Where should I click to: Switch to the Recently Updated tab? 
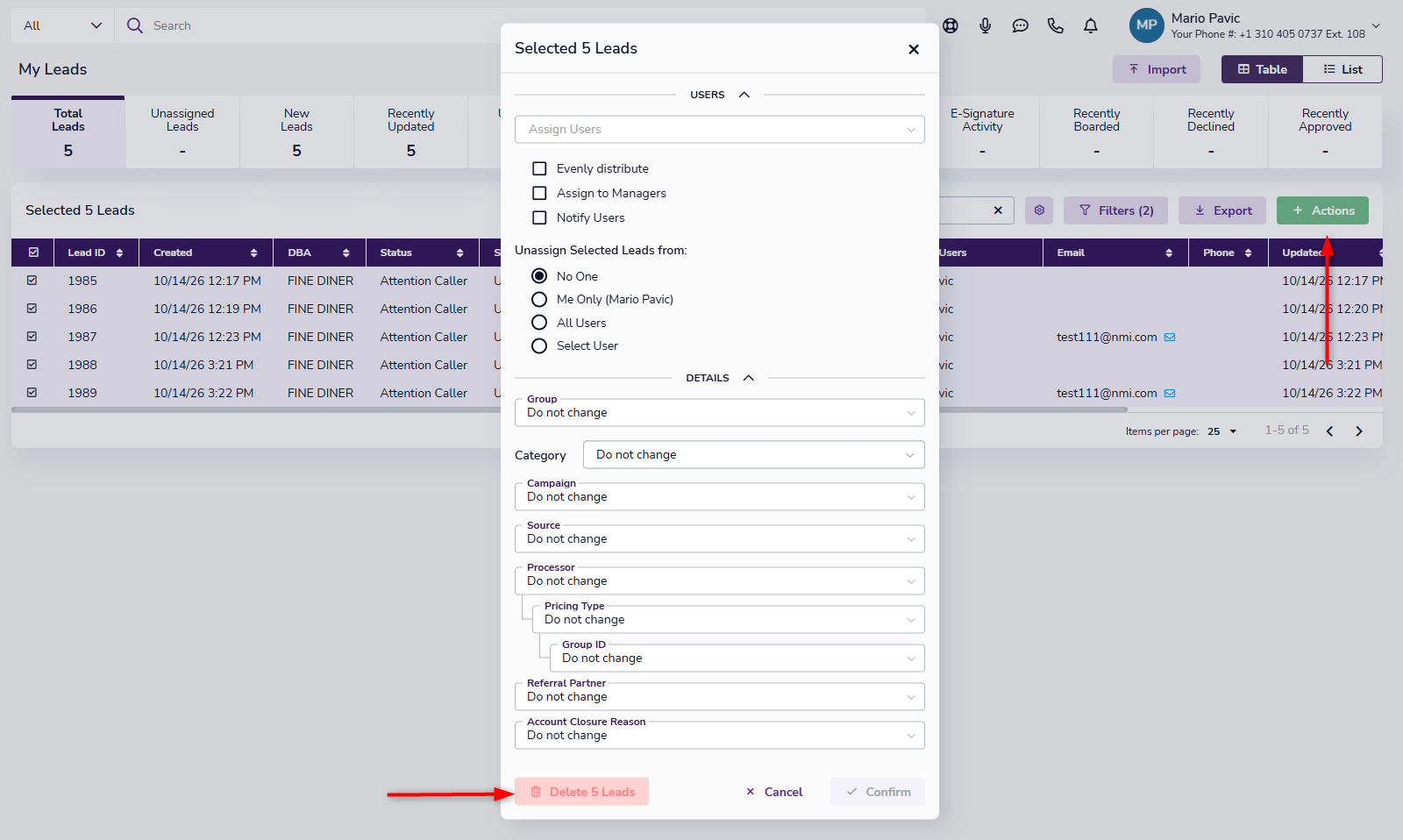pyautogui.click(x=410, y=132)
